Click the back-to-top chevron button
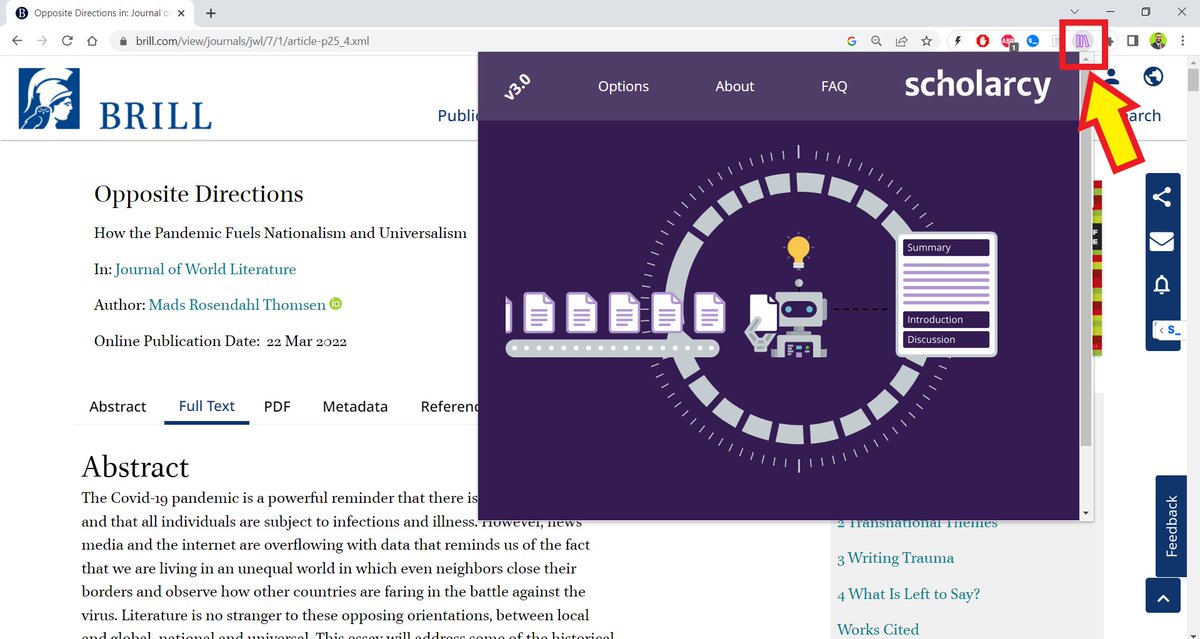Viewport: 1200px width, 639px height. point(1162,598)
